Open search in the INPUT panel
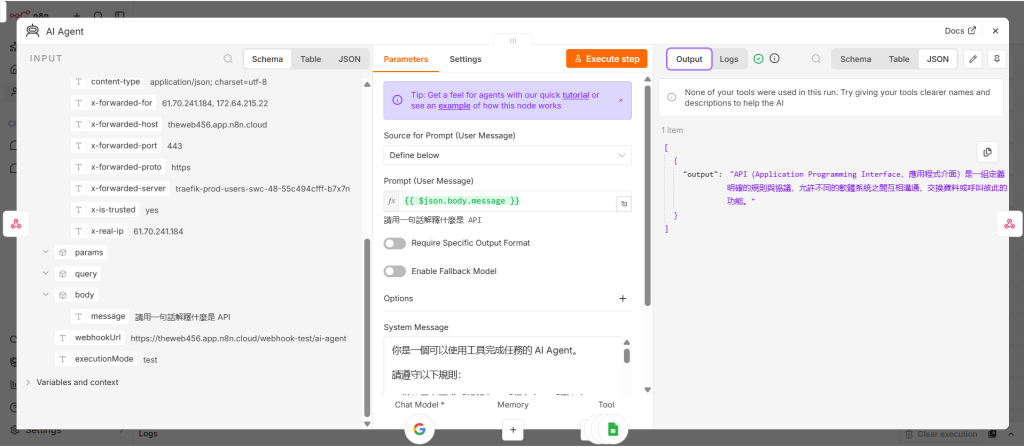The width and height of the screenshot is (1024, 447). point(228,59)
